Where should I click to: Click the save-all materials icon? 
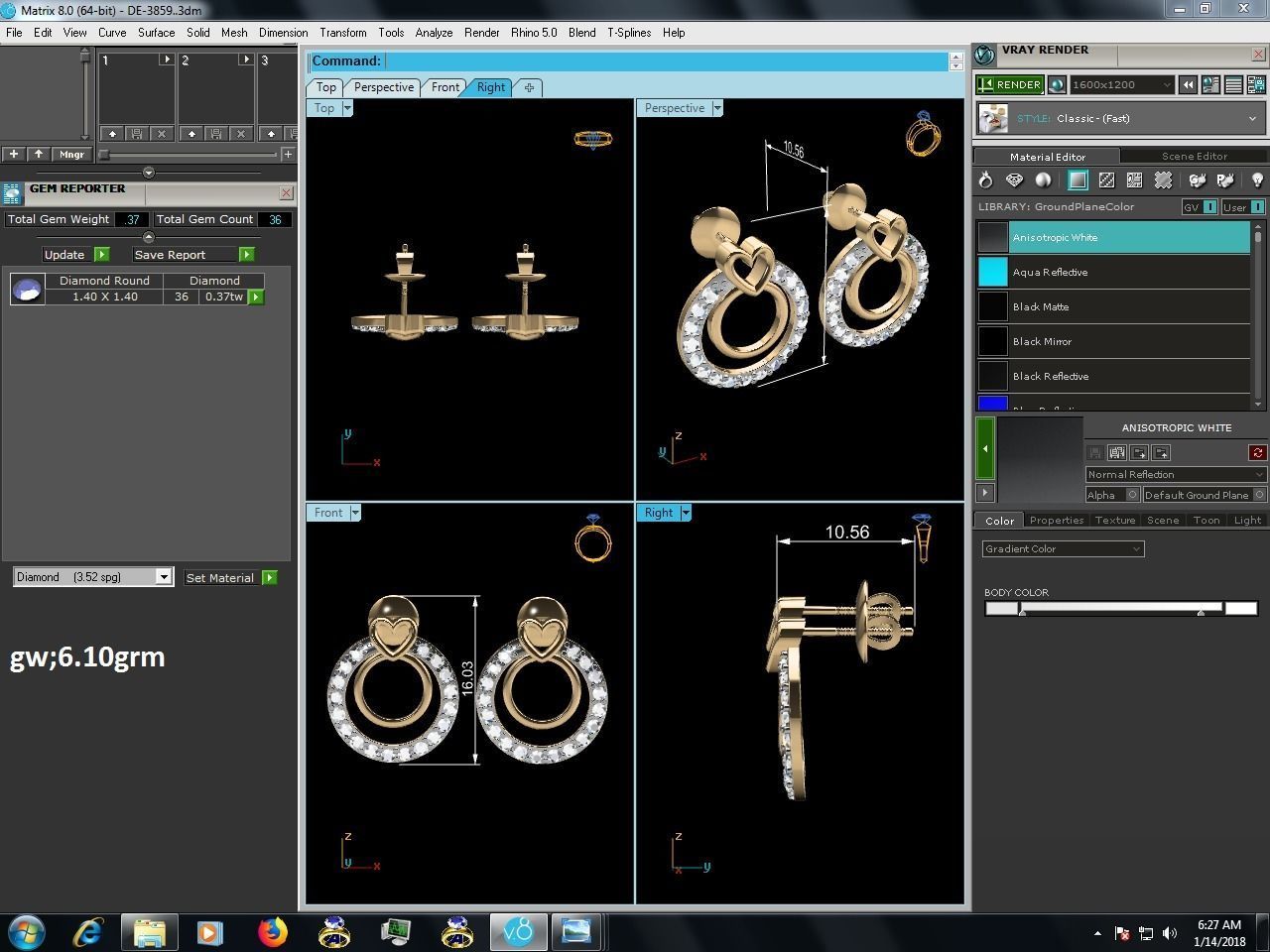click(x=1117, y=452)
